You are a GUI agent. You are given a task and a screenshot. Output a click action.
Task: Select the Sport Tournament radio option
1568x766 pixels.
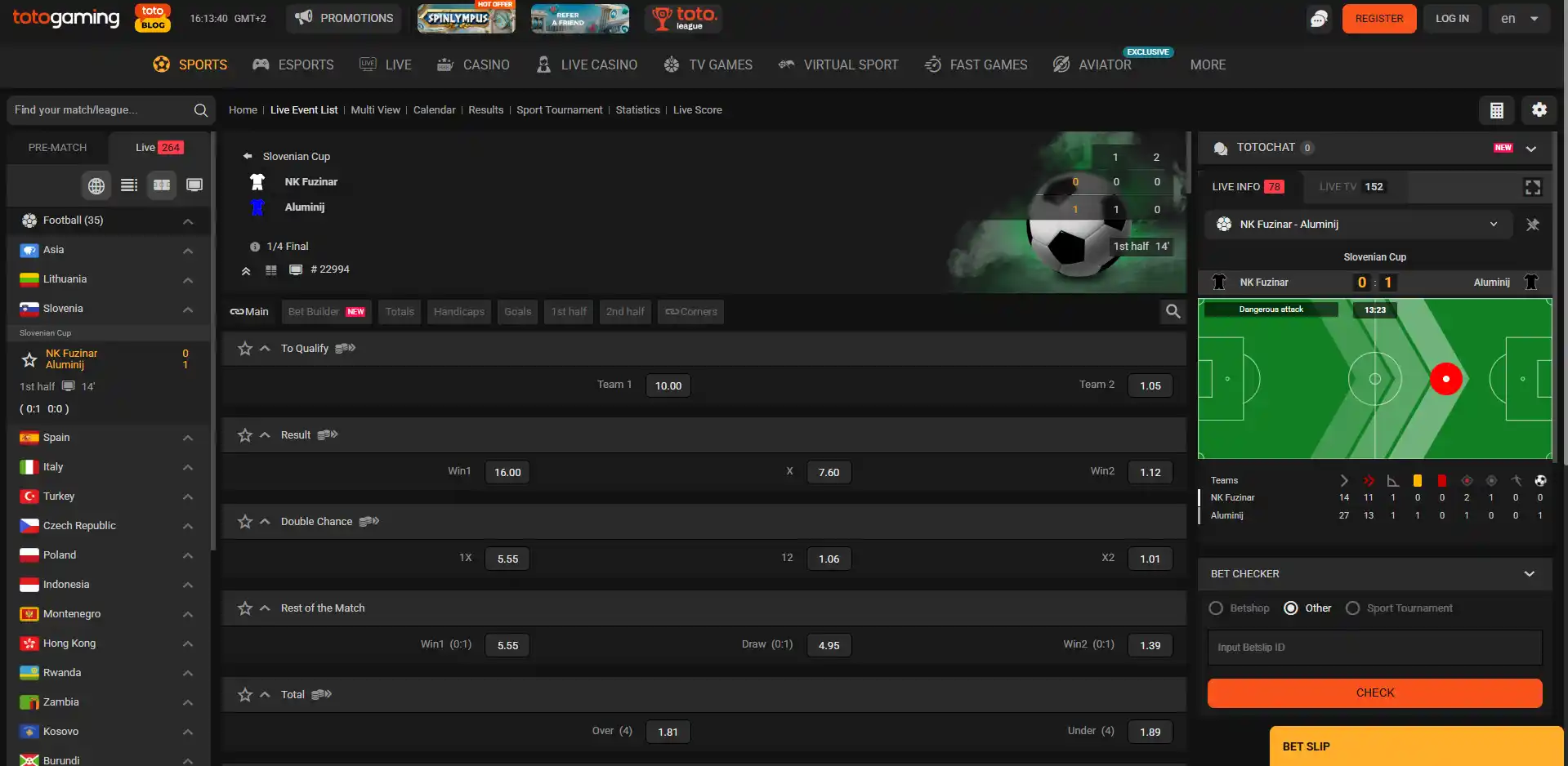[x=1352, y=608]
